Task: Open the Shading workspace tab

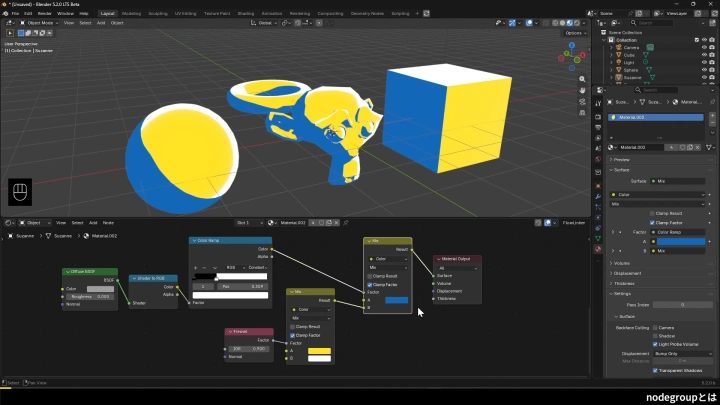Action: point(246,14)
